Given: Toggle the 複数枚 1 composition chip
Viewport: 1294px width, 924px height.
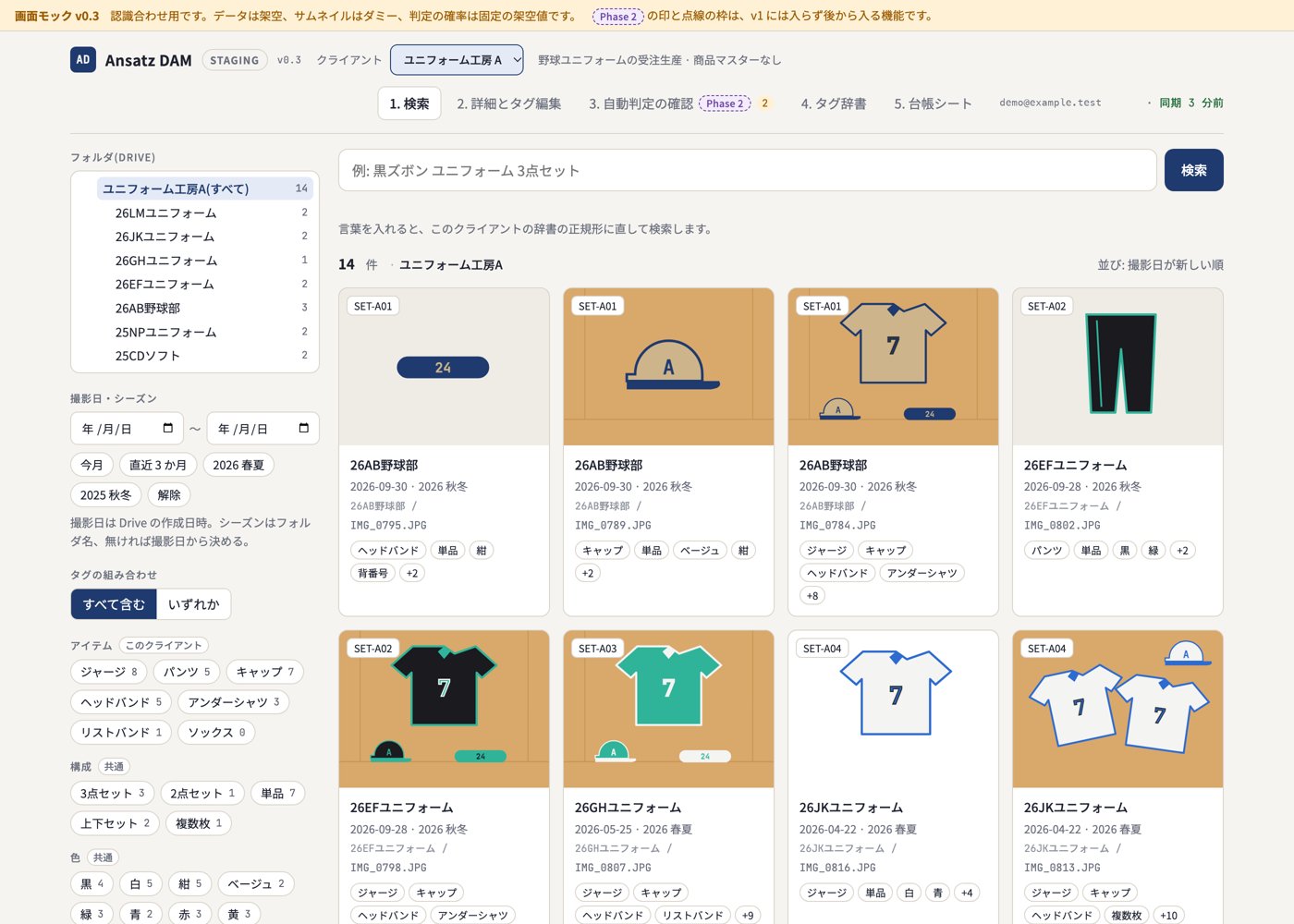Looking at the screenshot, I should click(x=199, y=823).
